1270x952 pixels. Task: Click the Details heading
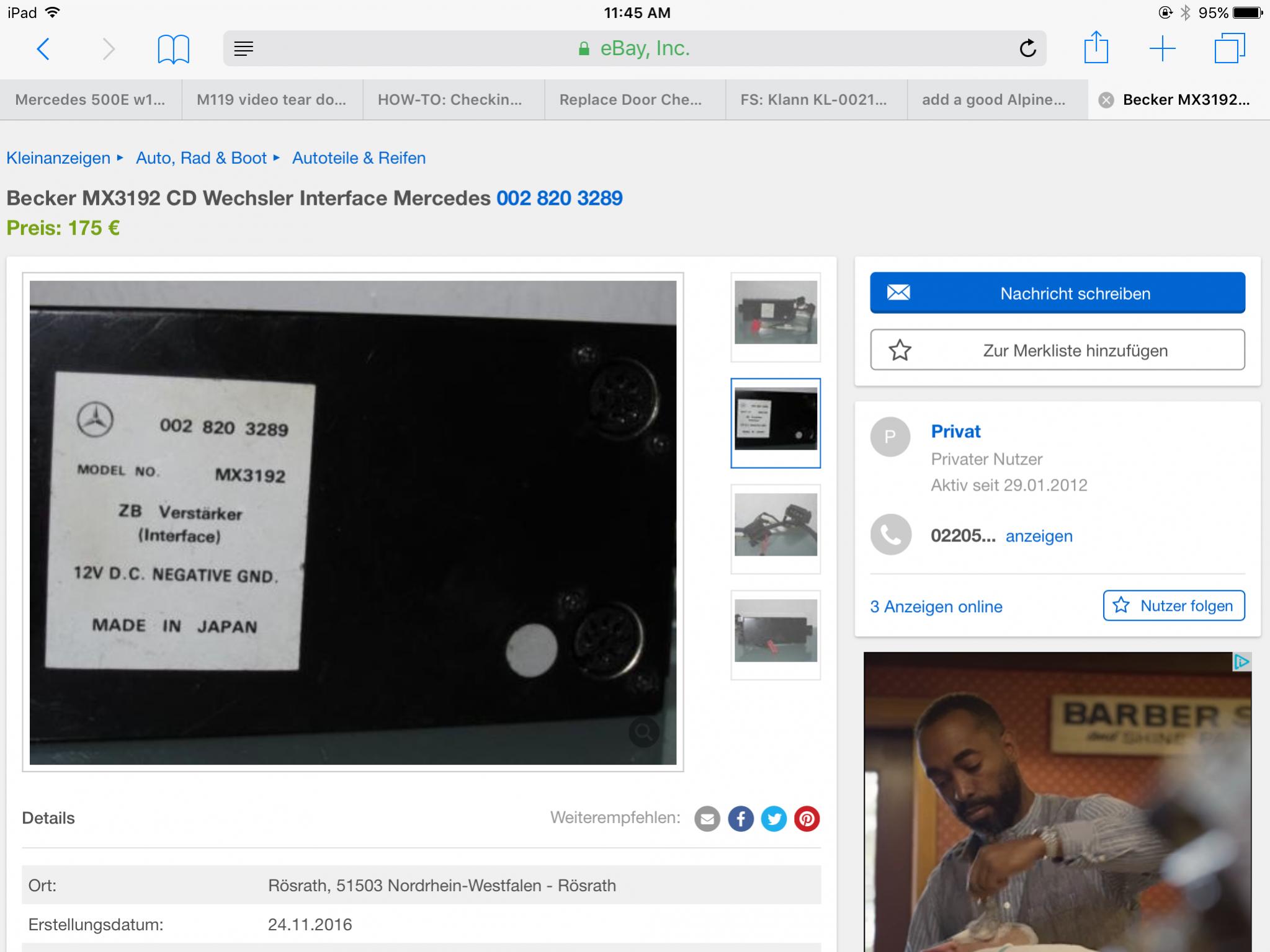point(48,818)
